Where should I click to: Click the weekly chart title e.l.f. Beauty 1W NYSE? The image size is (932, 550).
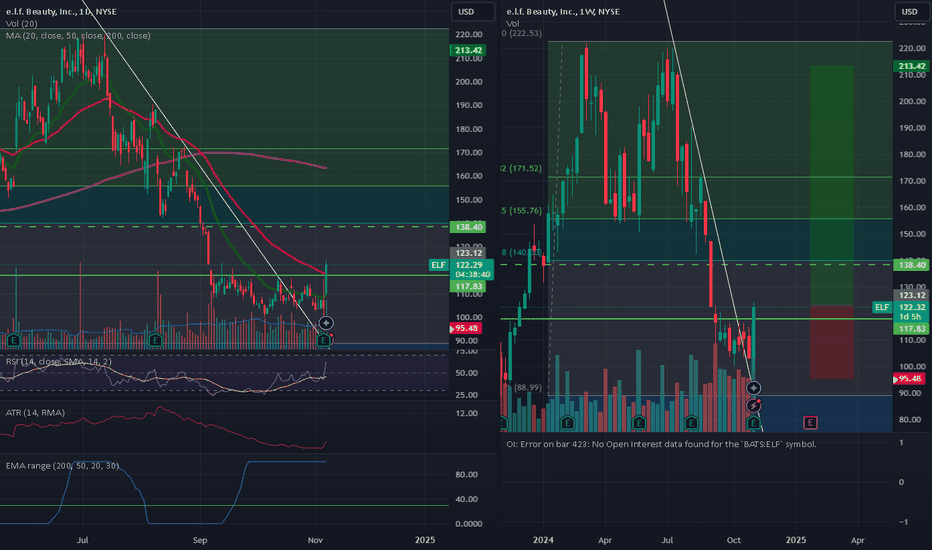pos(563,11)
